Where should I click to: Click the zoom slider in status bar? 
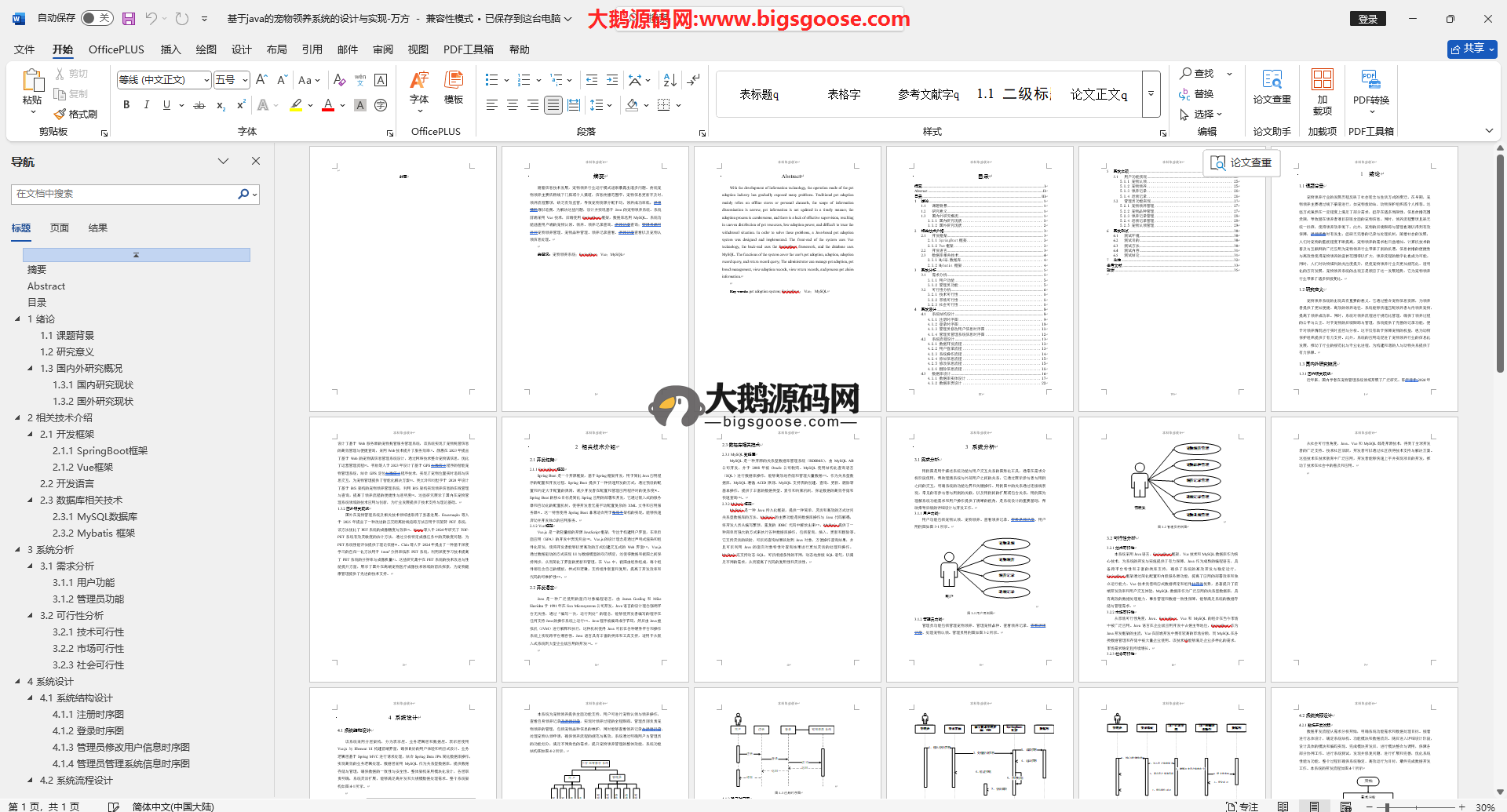click(x=1387, y=807)
